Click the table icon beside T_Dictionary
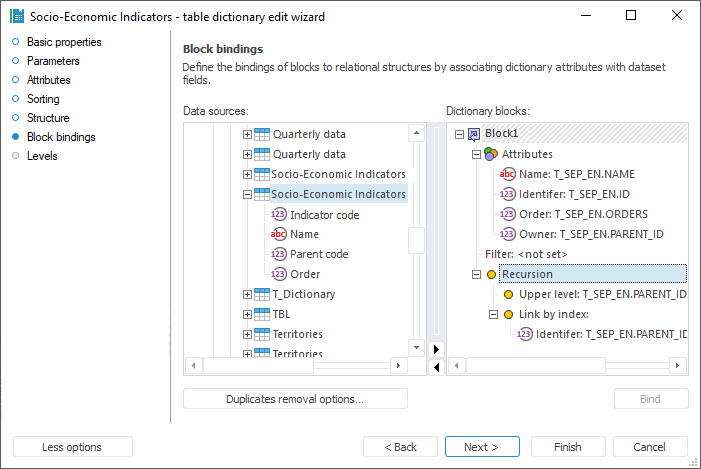The height and width of the screenshot is (469, 701). click(262, 294)
